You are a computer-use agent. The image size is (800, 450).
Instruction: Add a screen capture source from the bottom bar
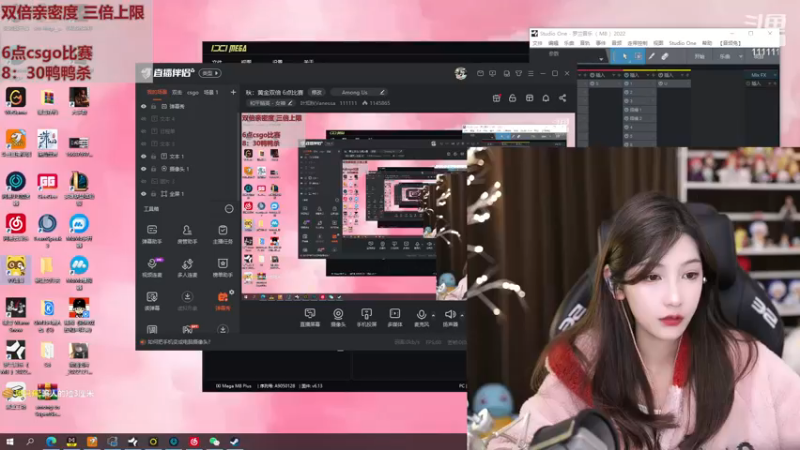(x=310, y=317)
